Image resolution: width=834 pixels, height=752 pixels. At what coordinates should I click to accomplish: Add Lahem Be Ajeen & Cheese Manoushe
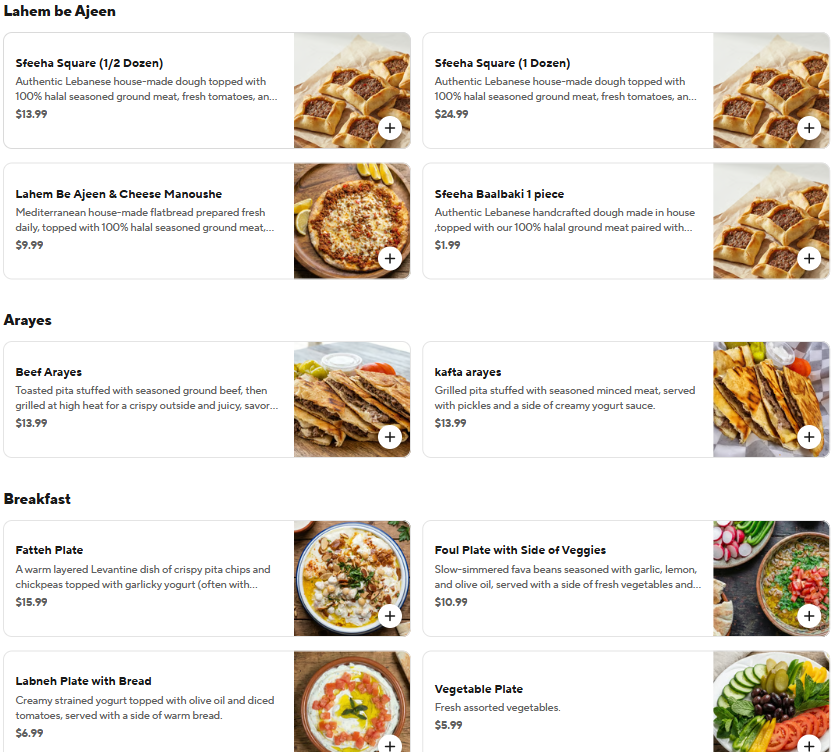390,258
